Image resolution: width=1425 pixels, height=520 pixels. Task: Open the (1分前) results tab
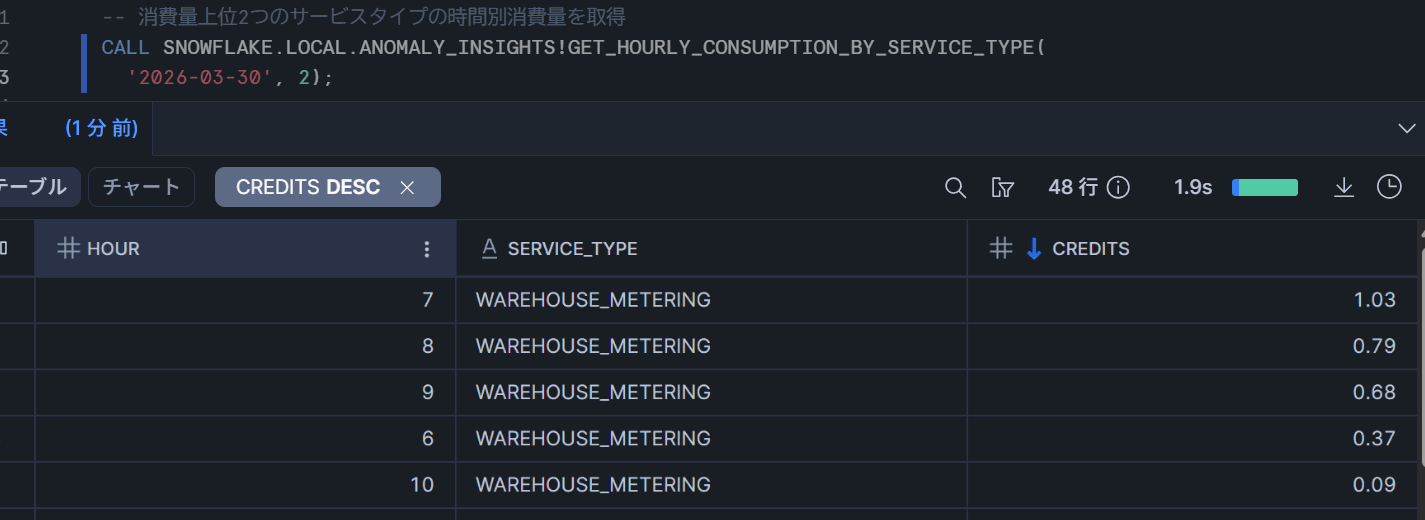tap(101, 128)
